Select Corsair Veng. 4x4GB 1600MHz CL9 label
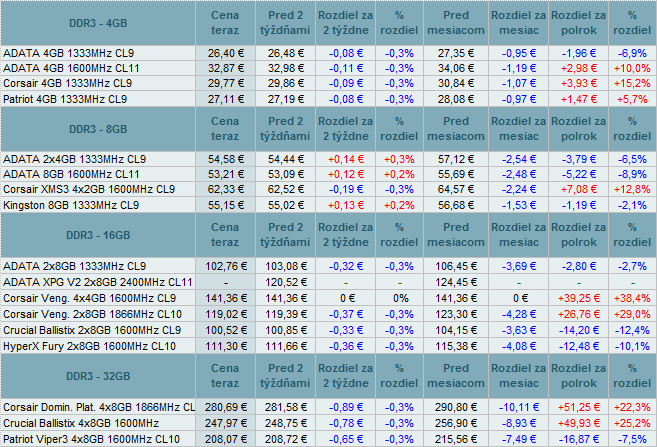 89,298
